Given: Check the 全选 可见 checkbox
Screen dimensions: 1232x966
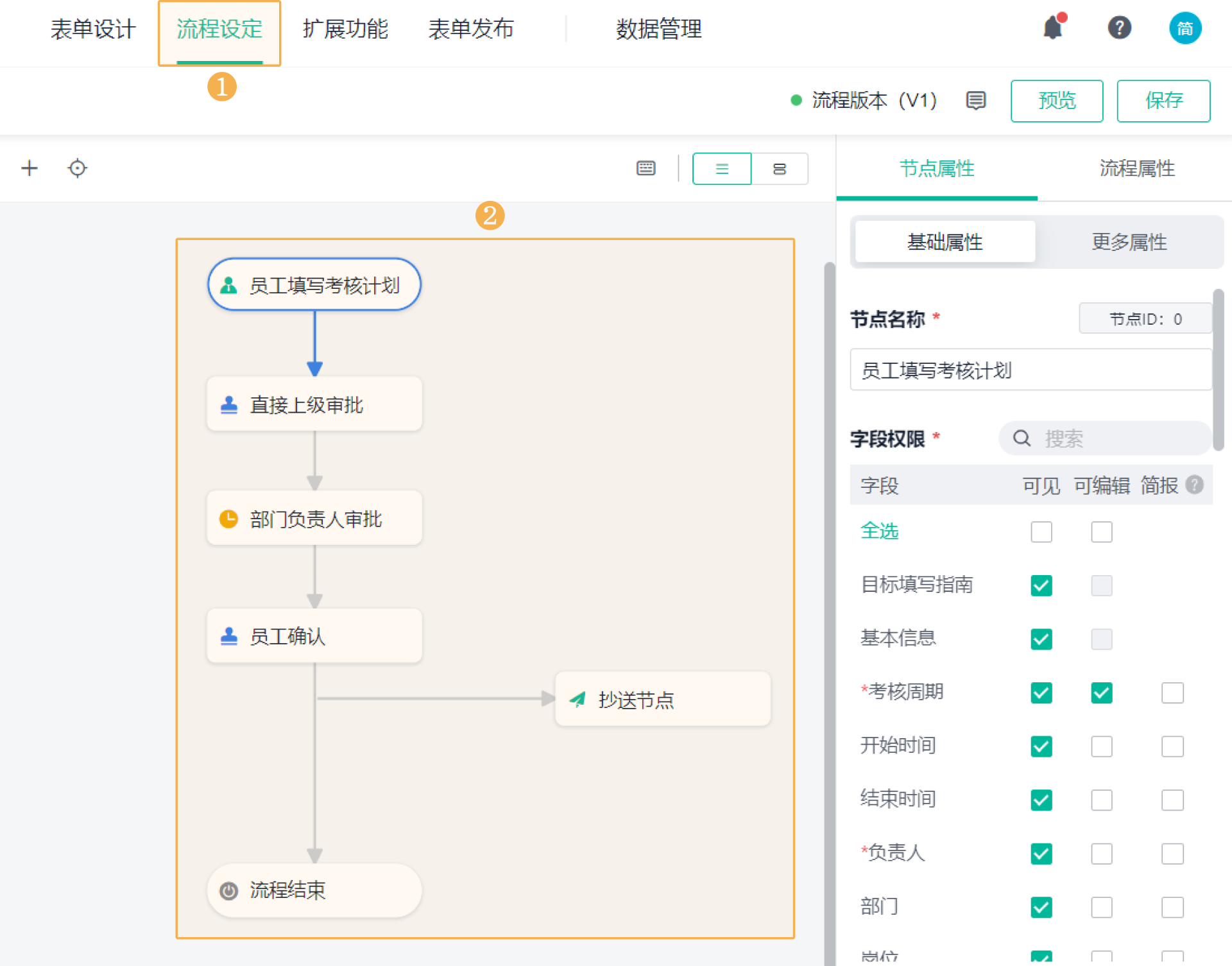Looking at the screenshot, I should click(x=1041, y=531).
